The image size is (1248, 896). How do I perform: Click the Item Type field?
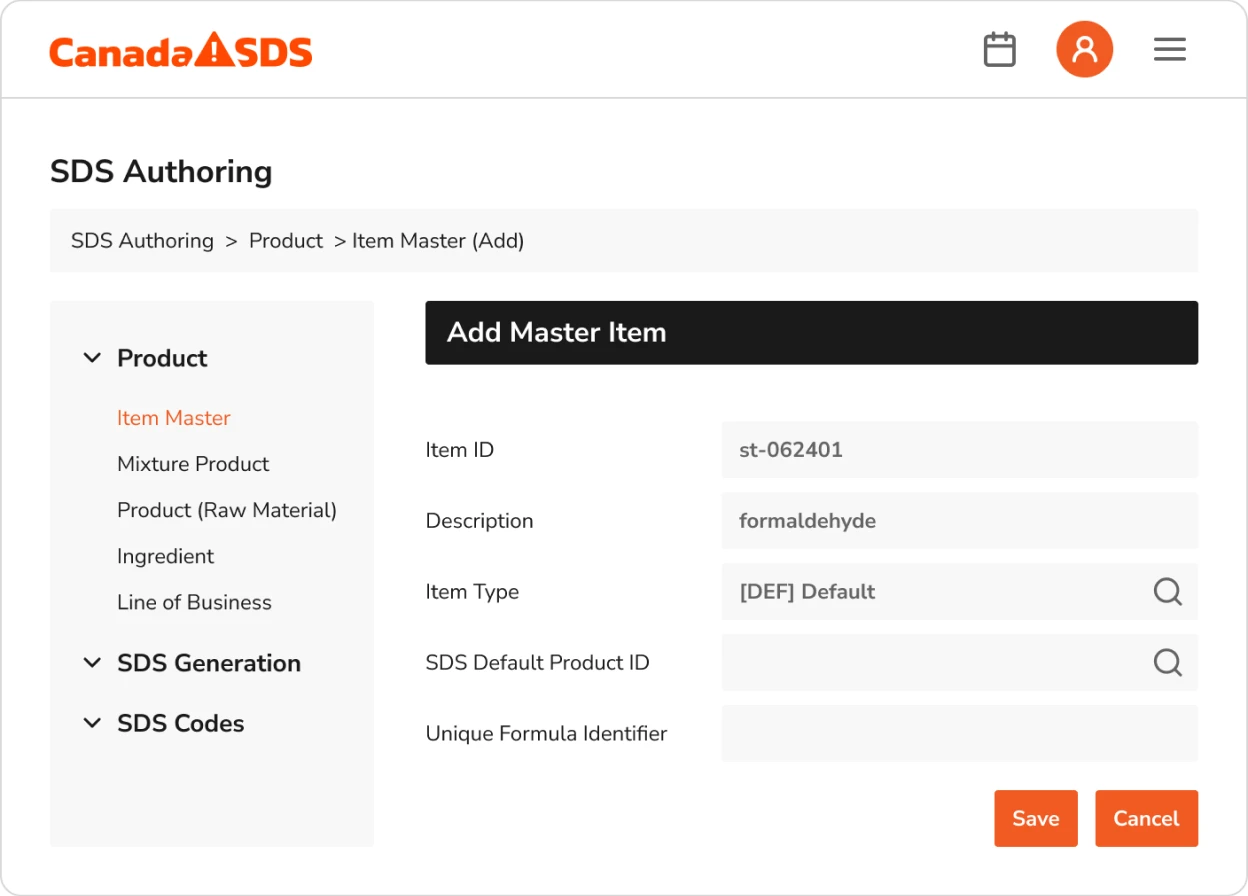[960, 591]
